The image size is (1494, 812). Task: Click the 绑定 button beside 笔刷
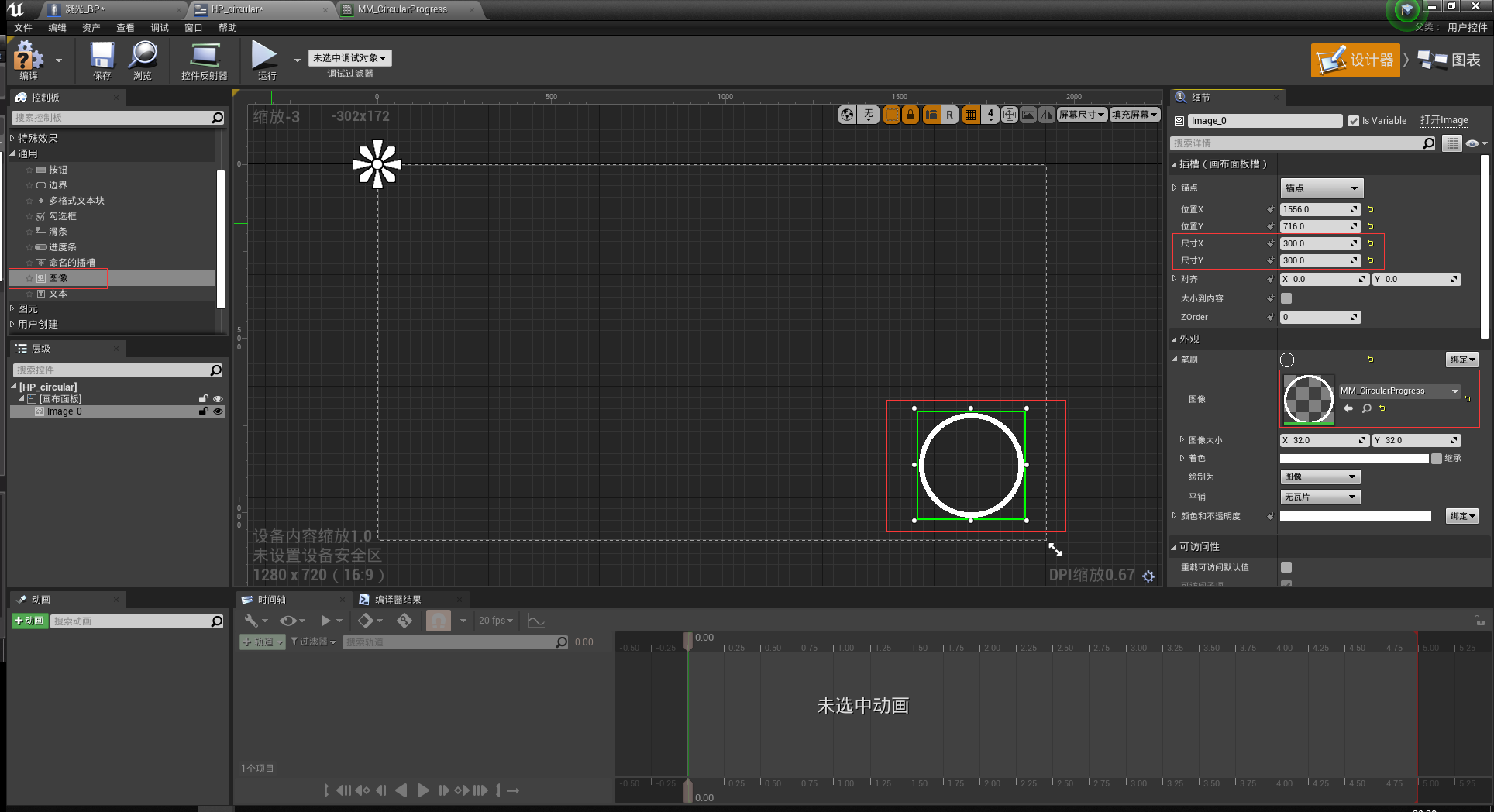pyautogui.click(x=1462, y=360)
